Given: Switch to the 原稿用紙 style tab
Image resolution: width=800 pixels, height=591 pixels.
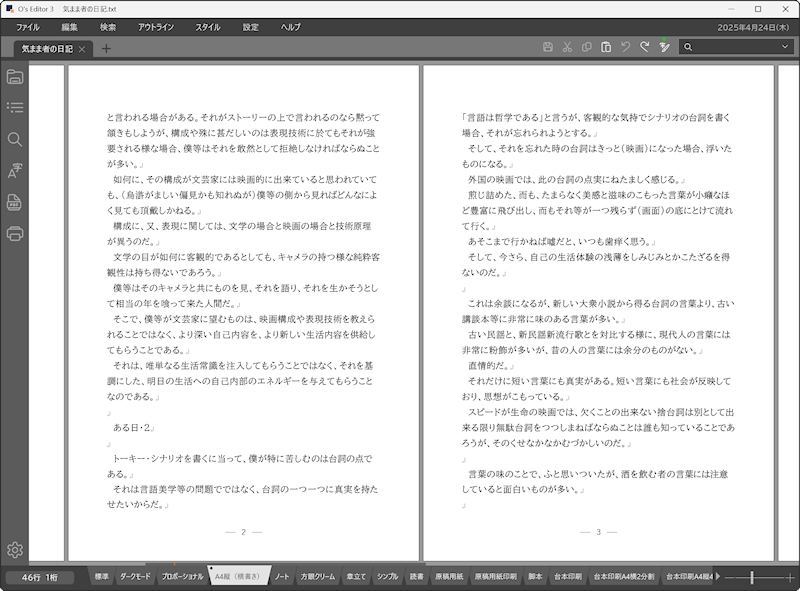Looking at the screenshot, I should click(x=449, y=576).
